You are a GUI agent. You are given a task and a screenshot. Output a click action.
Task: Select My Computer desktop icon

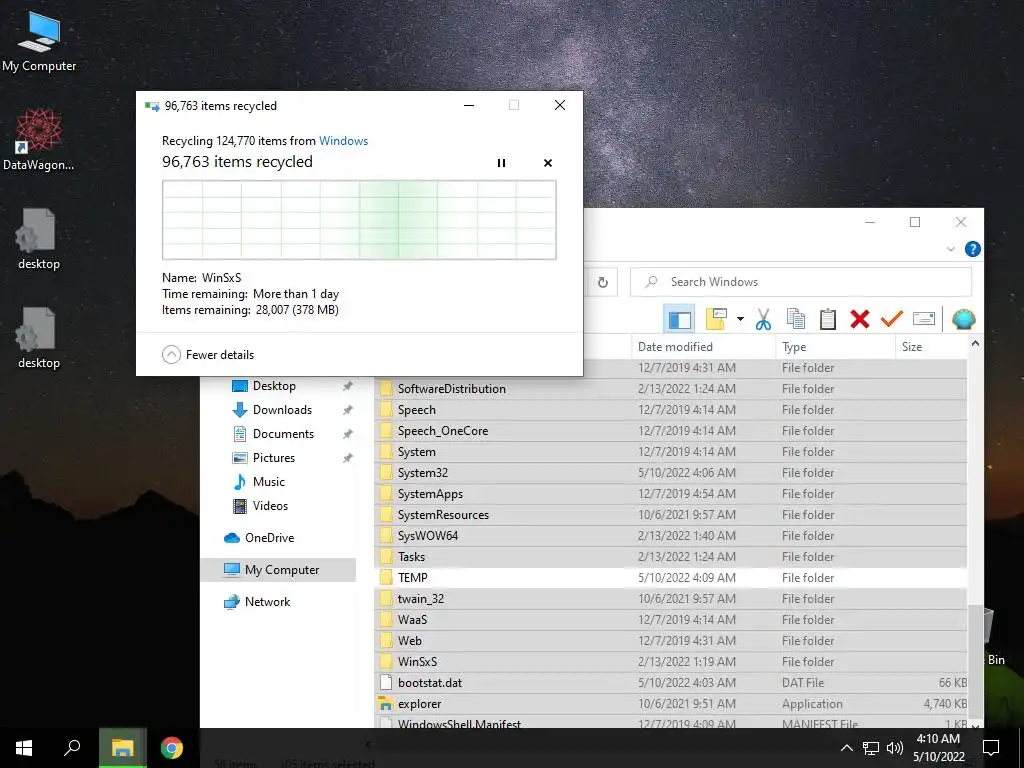pos(39,42)
